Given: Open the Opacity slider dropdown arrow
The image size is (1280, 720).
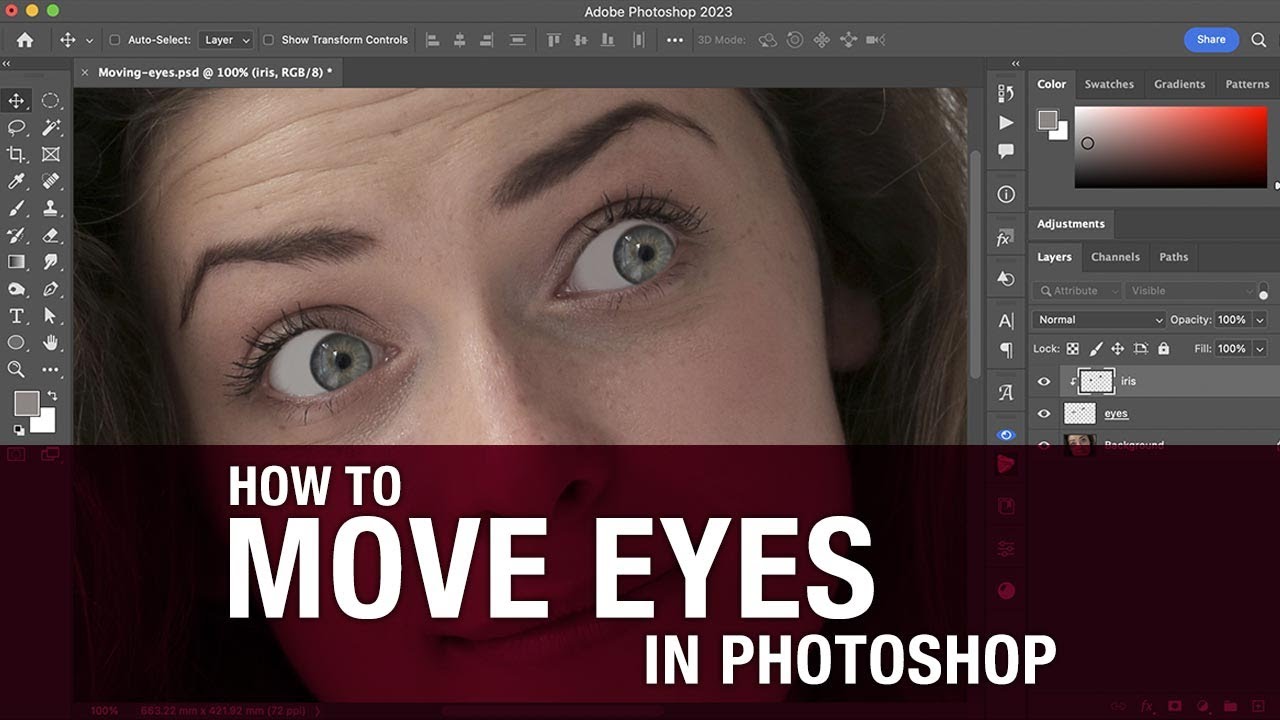Looking at the screenshot, I should (1259, 320).
